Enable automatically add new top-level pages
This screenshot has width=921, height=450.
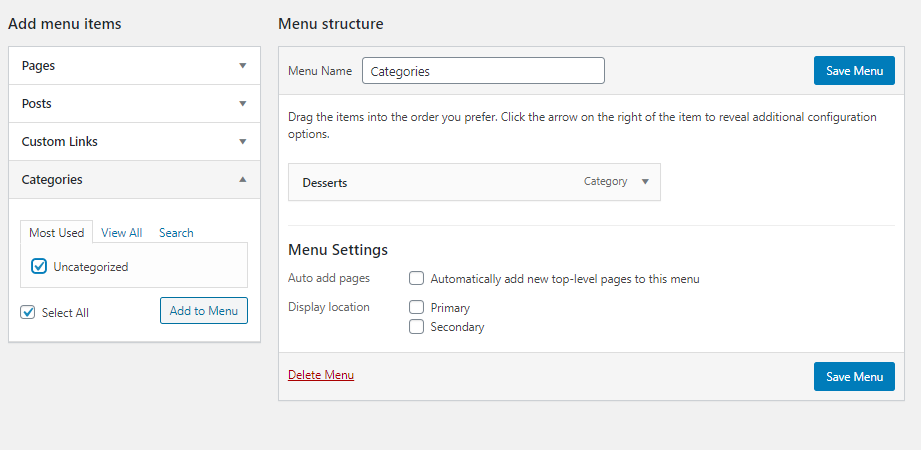417,278
